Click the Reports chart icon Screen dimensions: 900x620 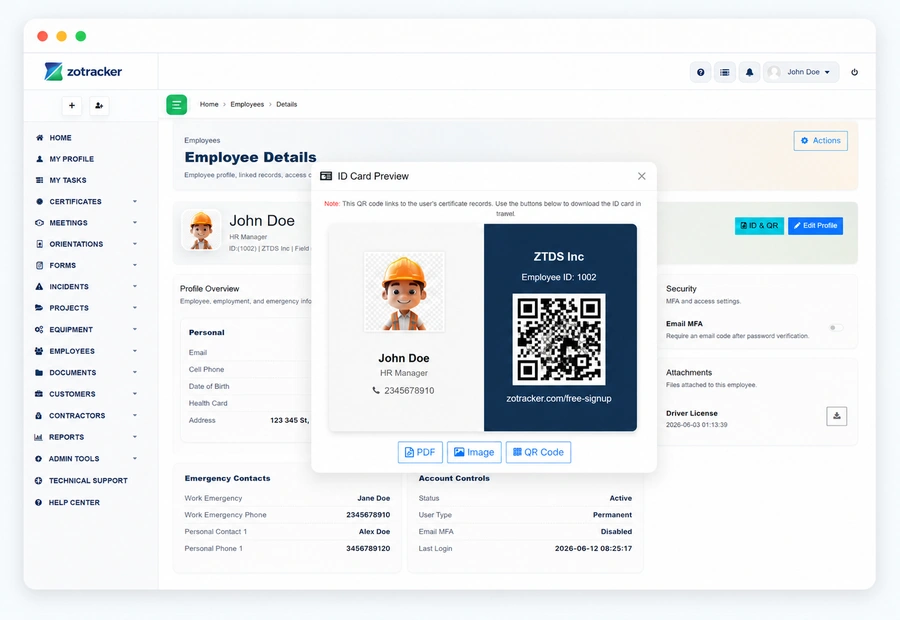click(39, 437)
